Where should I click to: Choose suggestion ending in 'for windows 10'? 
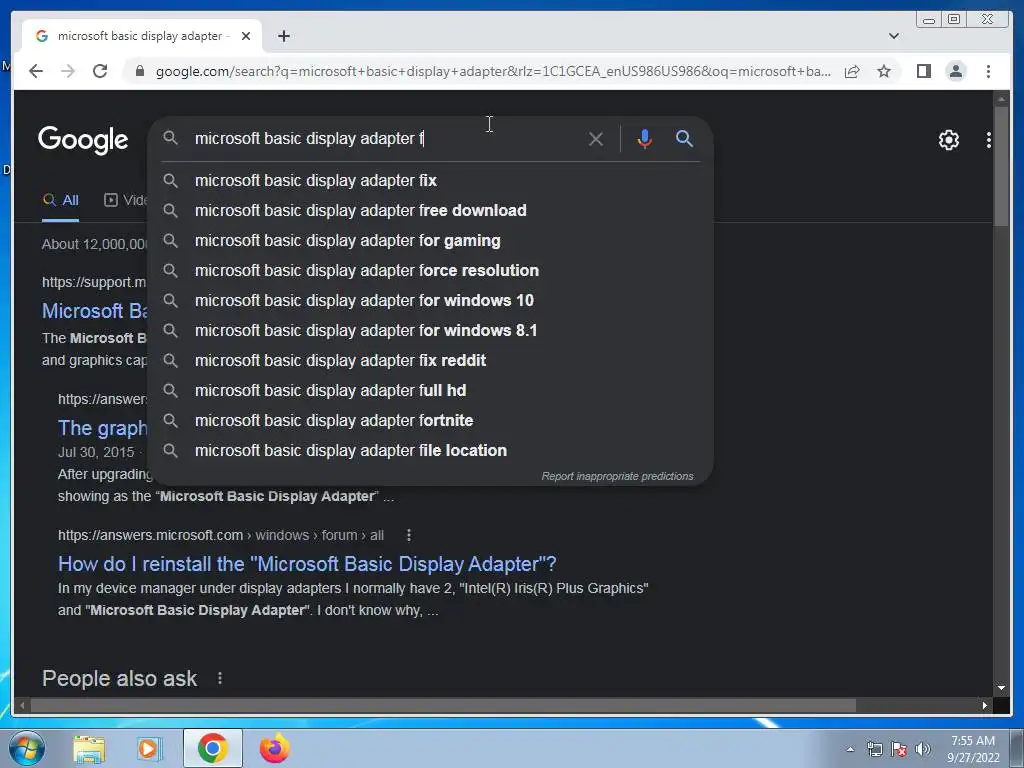[431, 300]
